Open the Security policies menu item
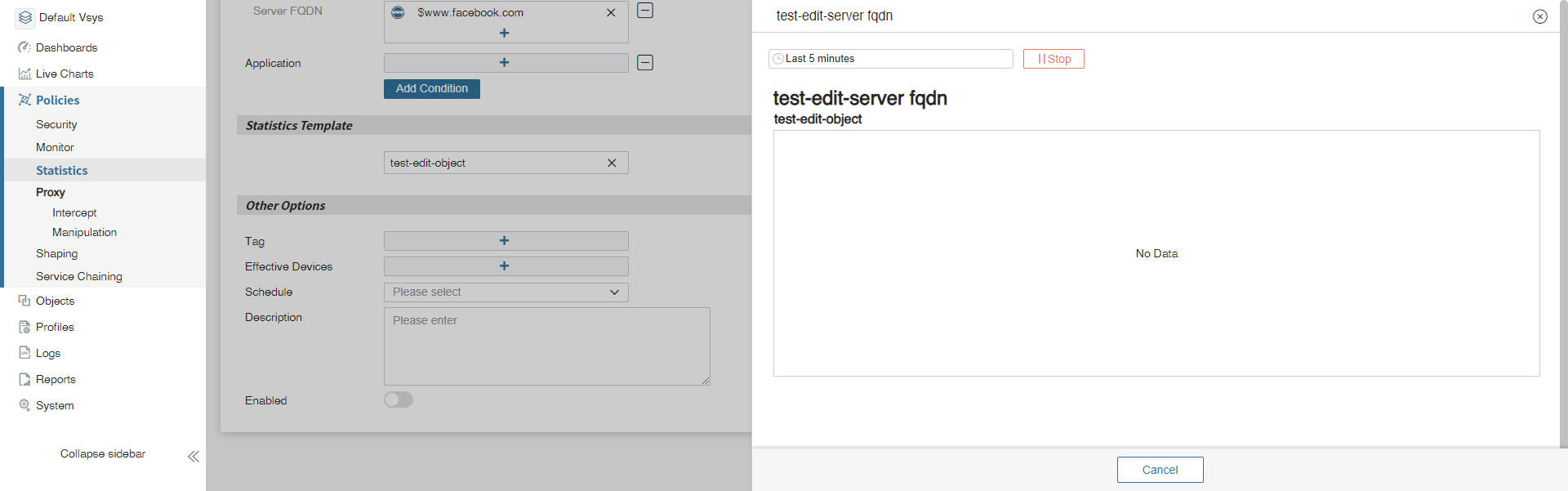Screen dimensions: 1568x491 56,124
